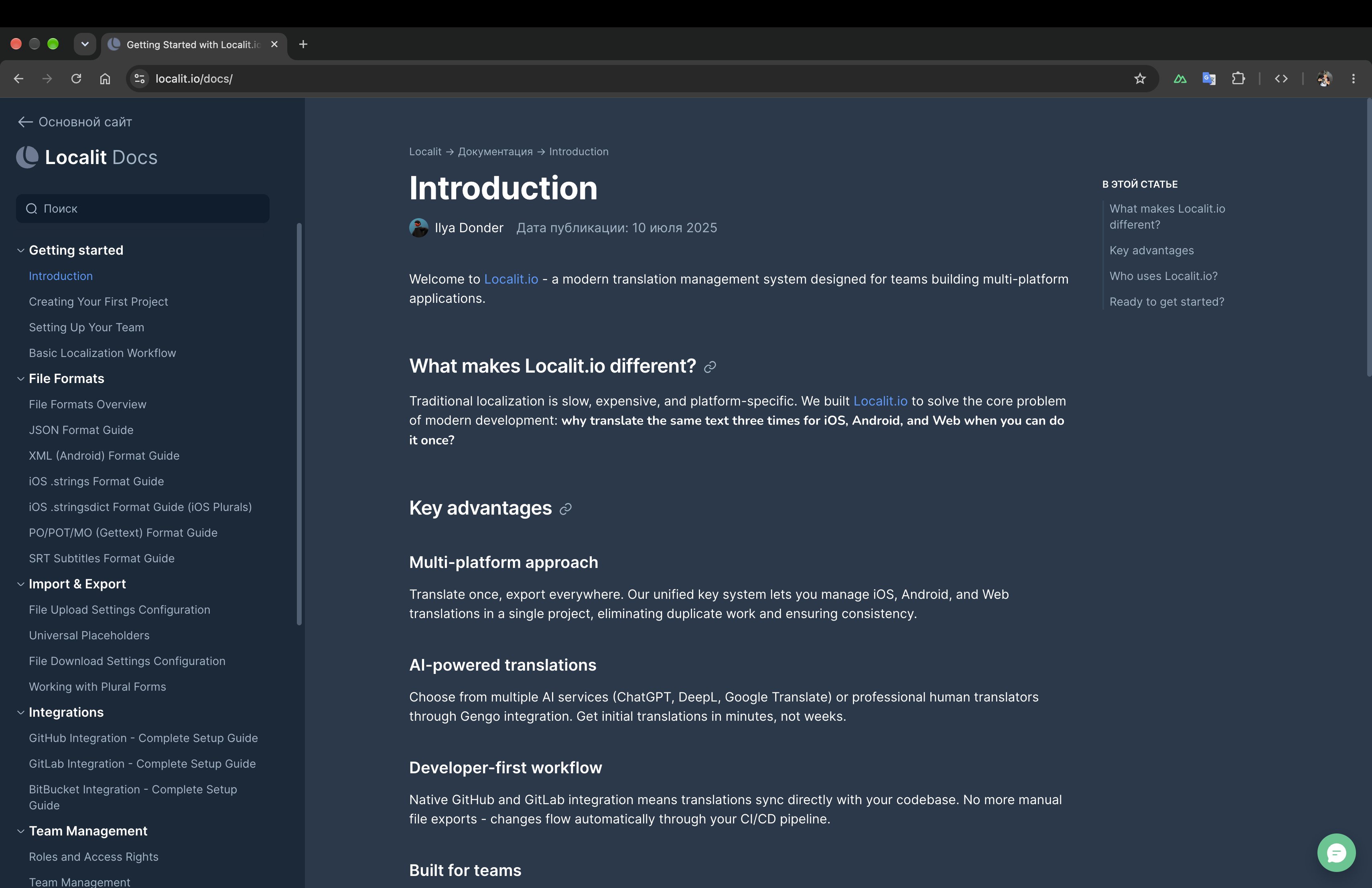Screen dimensions: 1372x888
Task: Open Universal Placeholders page
Action: pyautogui.click(x=89, y=636)
